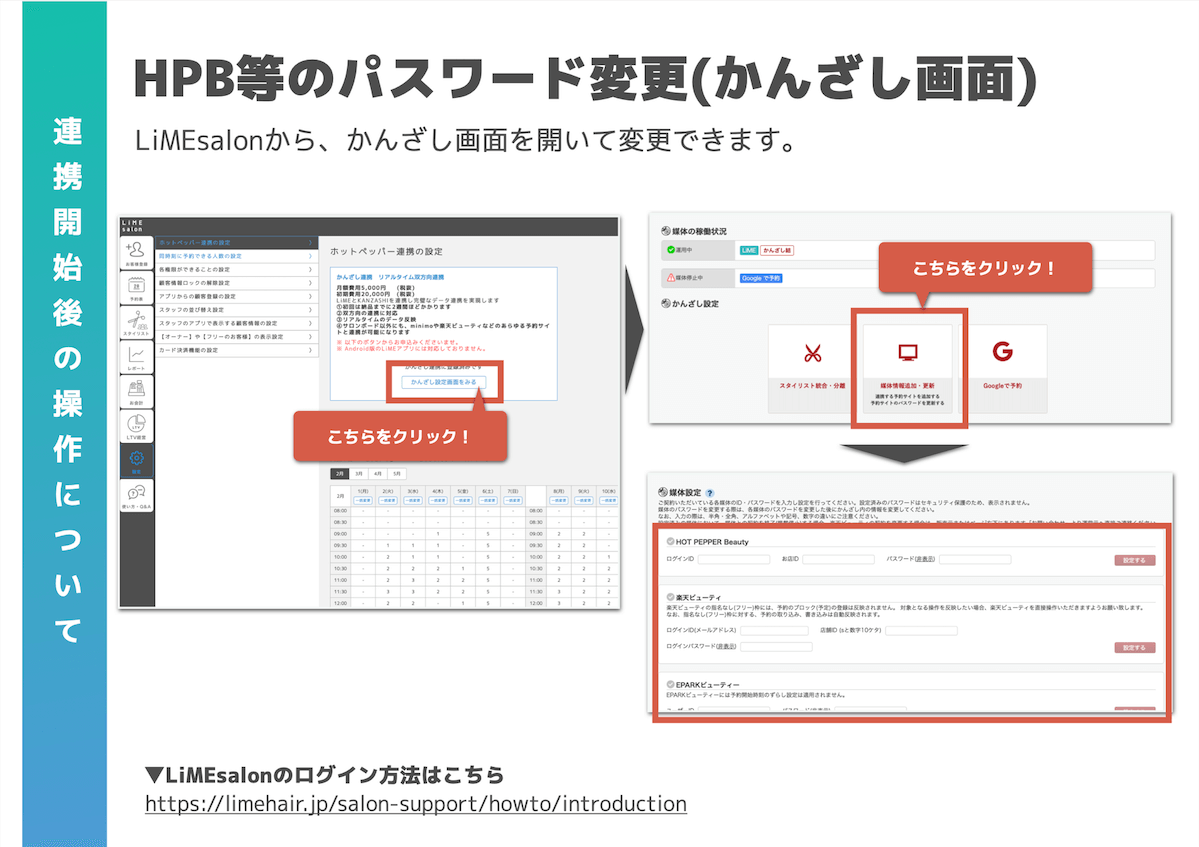Click (非表示) link beside 楽天 ログインパスワード
The height and width of the screenshot is (847, 1199).
coord(726,647)
